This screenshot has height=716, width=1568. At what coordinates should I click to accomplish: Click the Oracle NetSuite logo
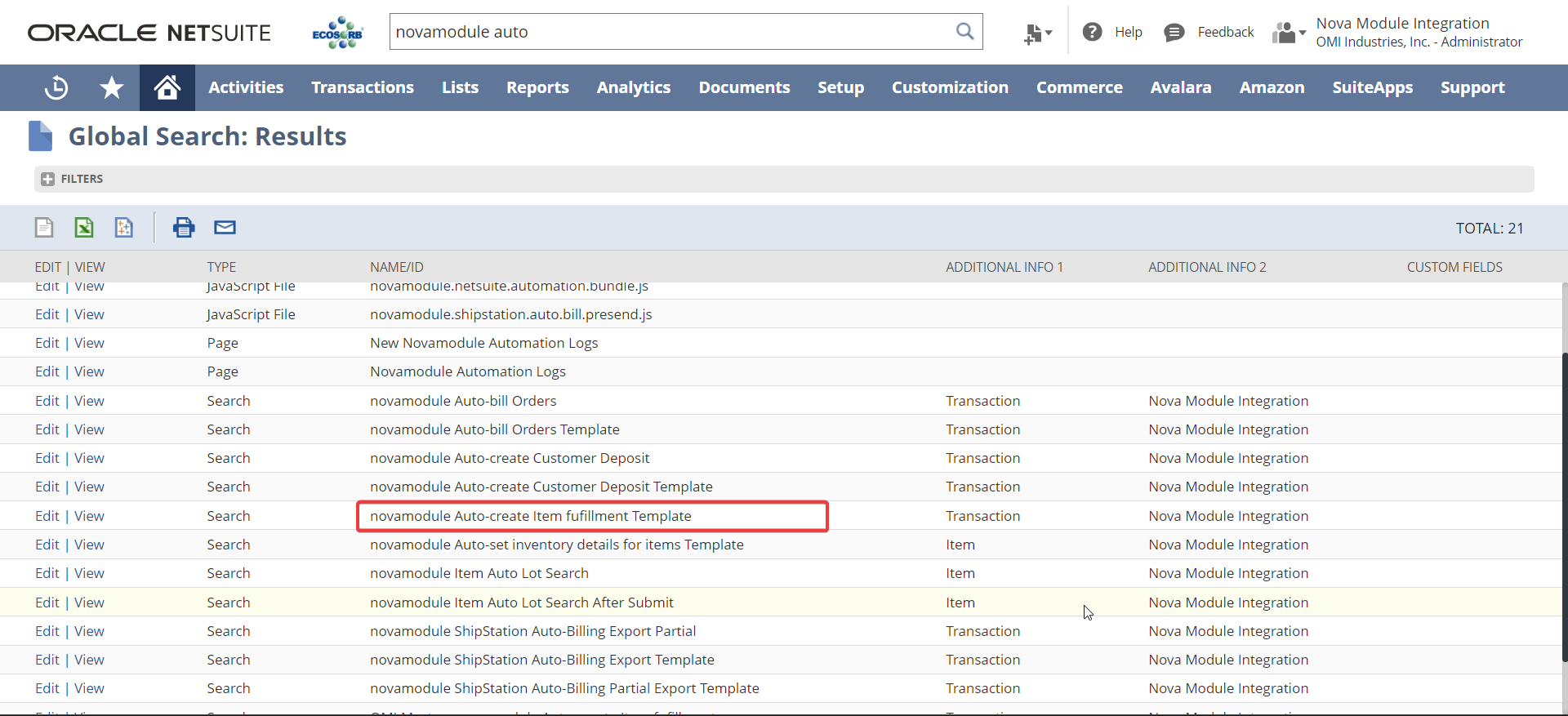[149, 33]
